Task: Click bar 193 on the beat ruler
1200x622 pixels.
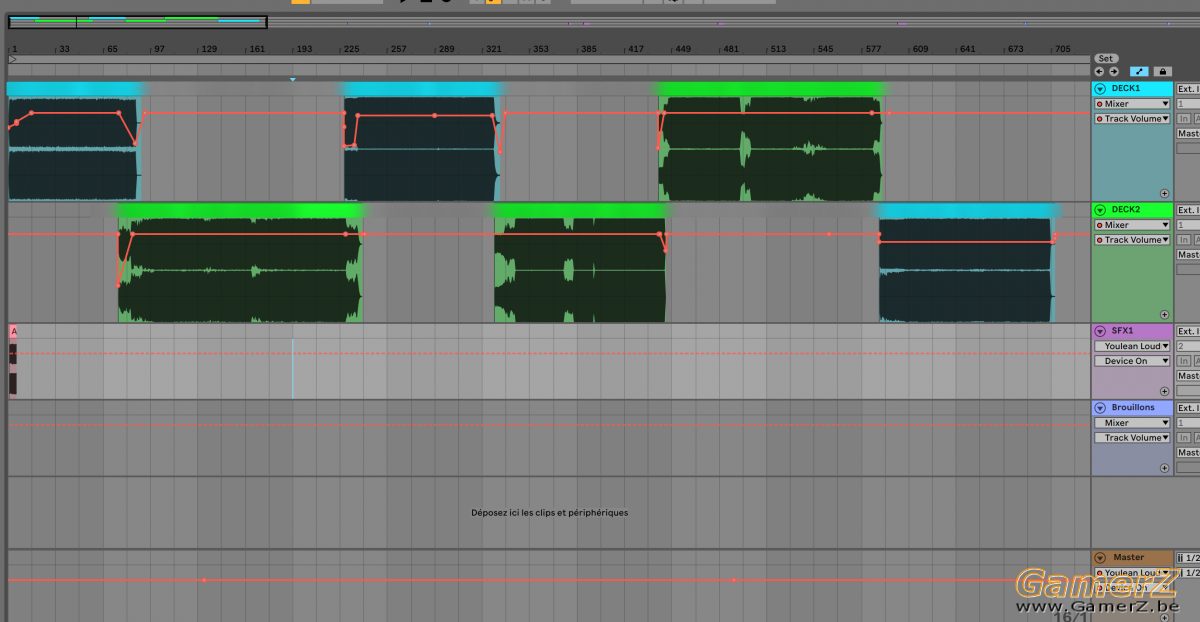Action: click(304, 48)
